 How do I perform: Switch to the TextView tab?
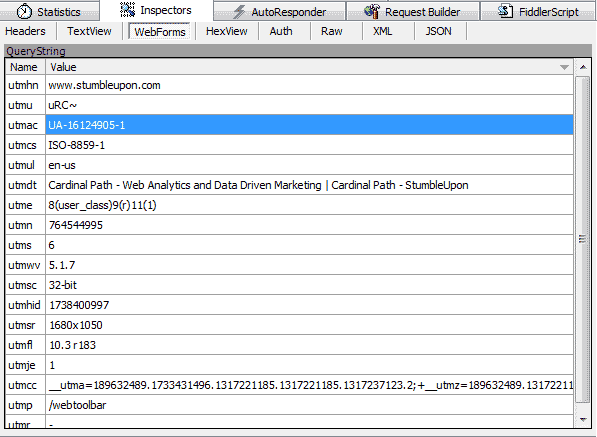(89, 31)
